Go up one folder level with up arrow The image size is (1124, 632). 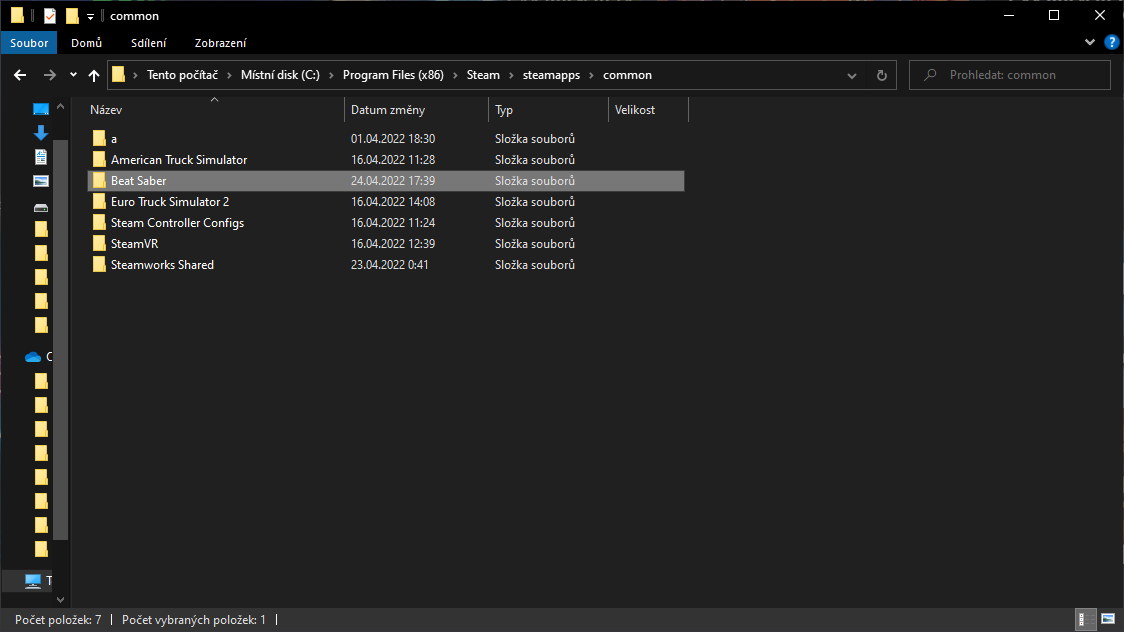(94, 75)
